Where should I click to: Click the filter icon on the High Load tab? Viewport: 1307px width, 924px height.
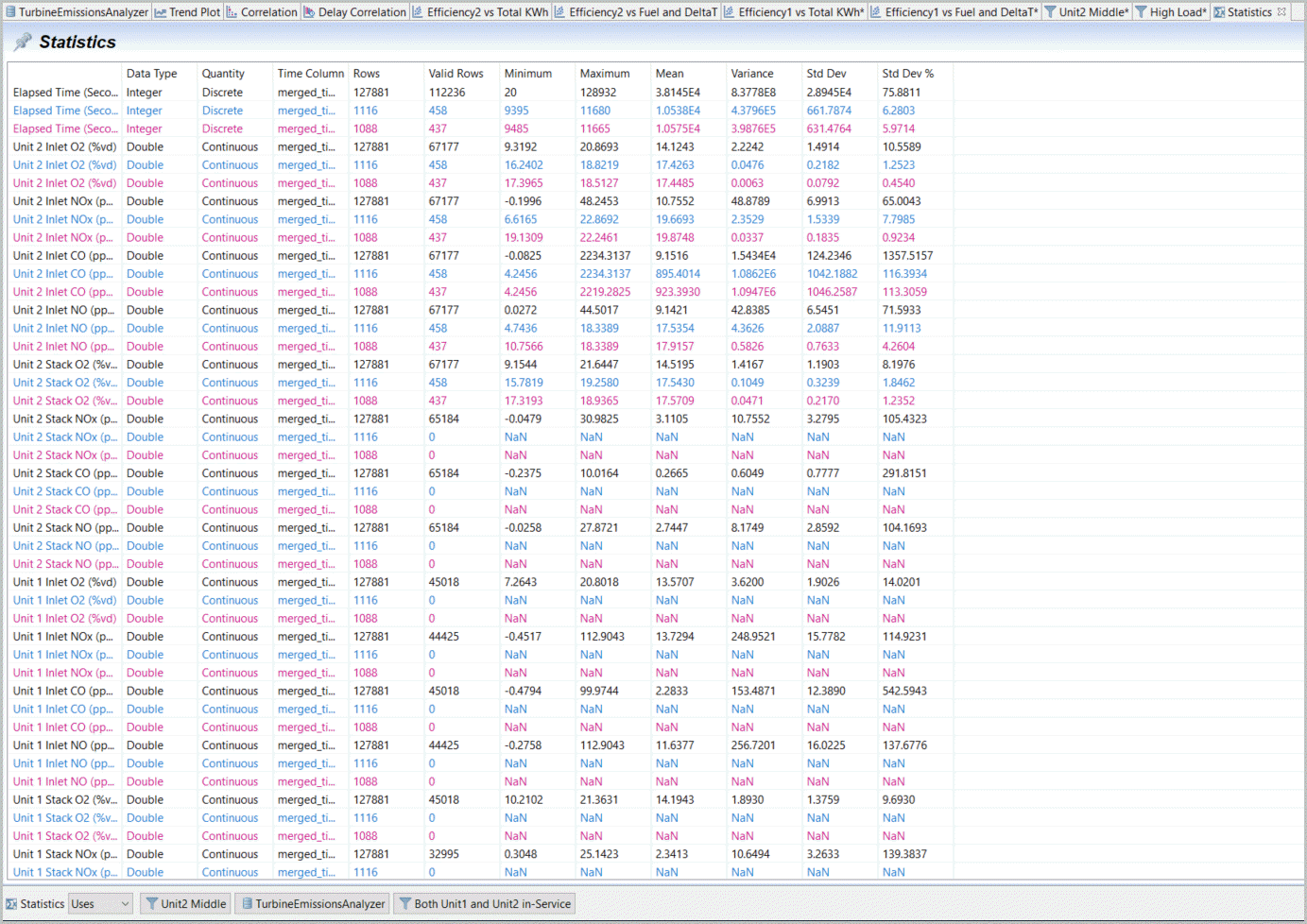[1141, 12]
